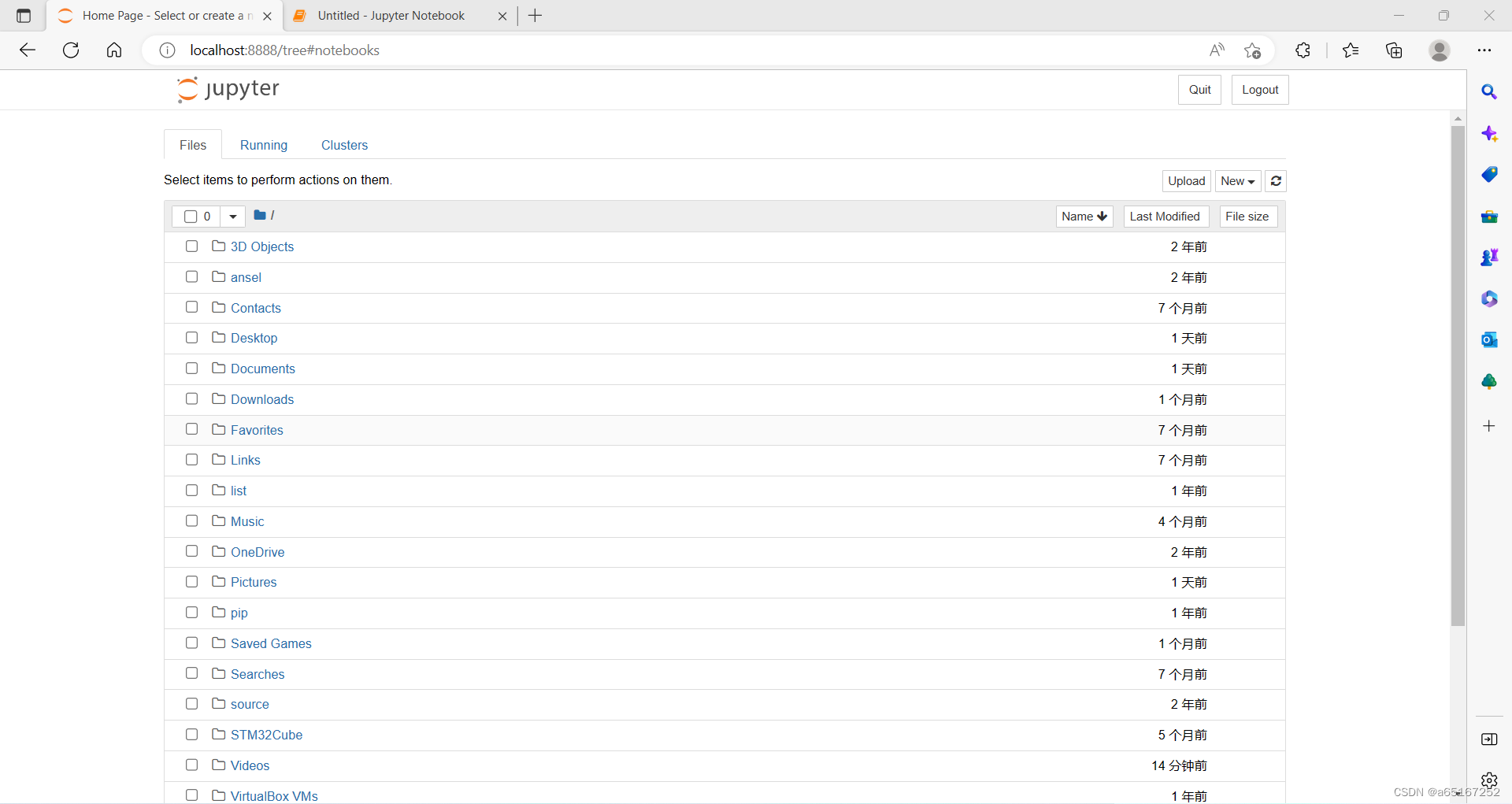1512x804 pixels.
Task: Open the green tree sidebar icon
Action: (x=1489, y=382)
